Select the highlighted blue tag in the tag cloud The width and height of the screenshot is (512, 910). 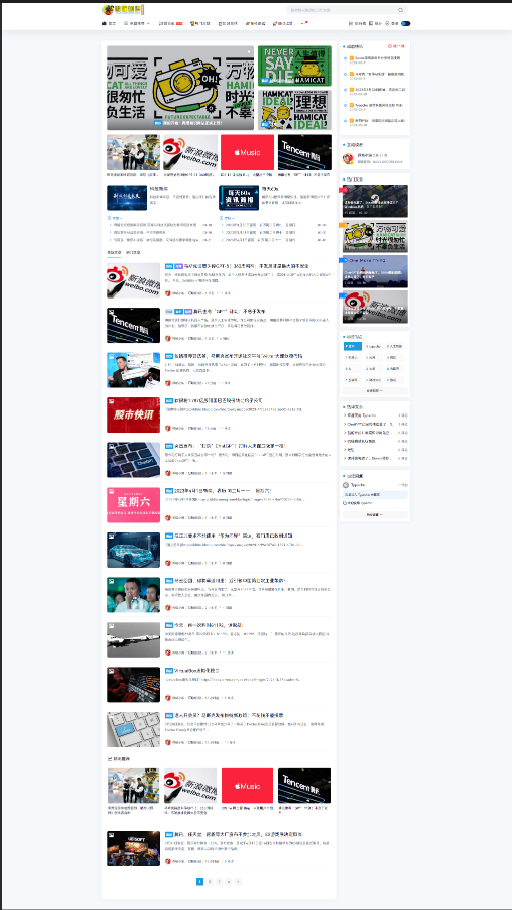[352, 346]
